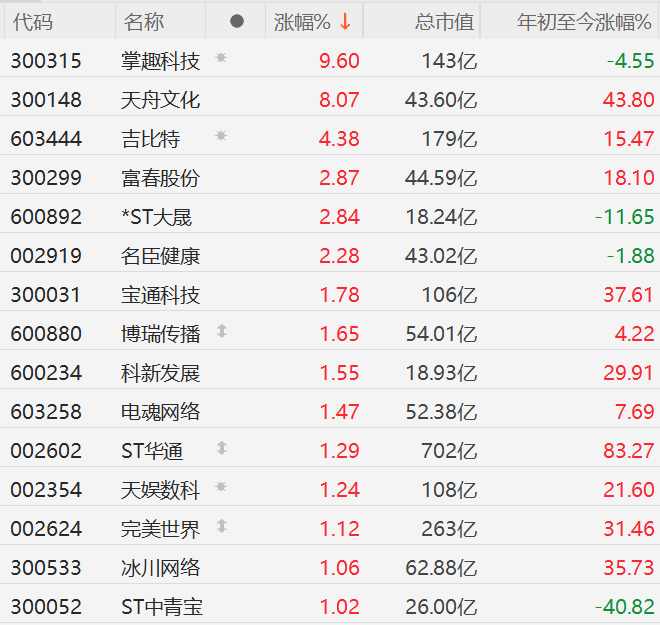Click the arrow marker beside 博瑞传播

(222, 331)
